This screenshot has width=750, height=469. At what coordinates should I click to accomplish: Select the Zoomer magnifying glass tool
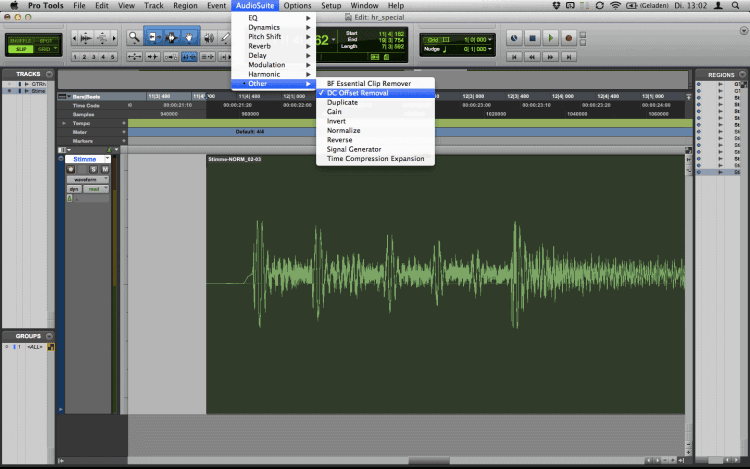(134, 37)
